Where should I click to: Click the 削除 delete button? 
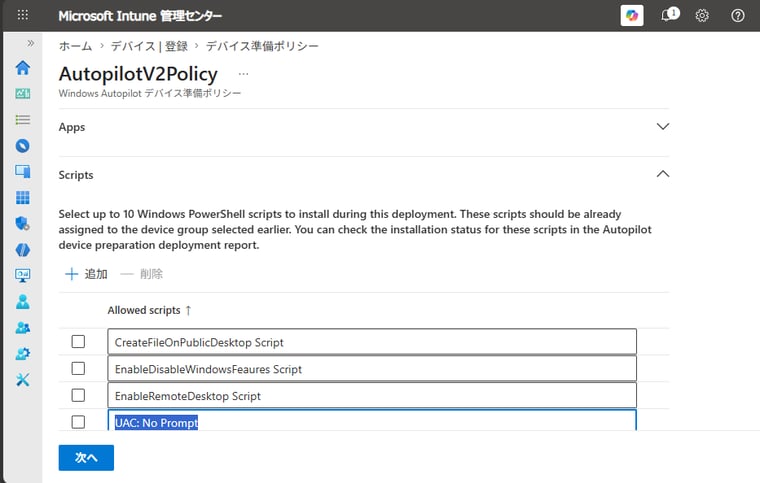pos(142,274)
